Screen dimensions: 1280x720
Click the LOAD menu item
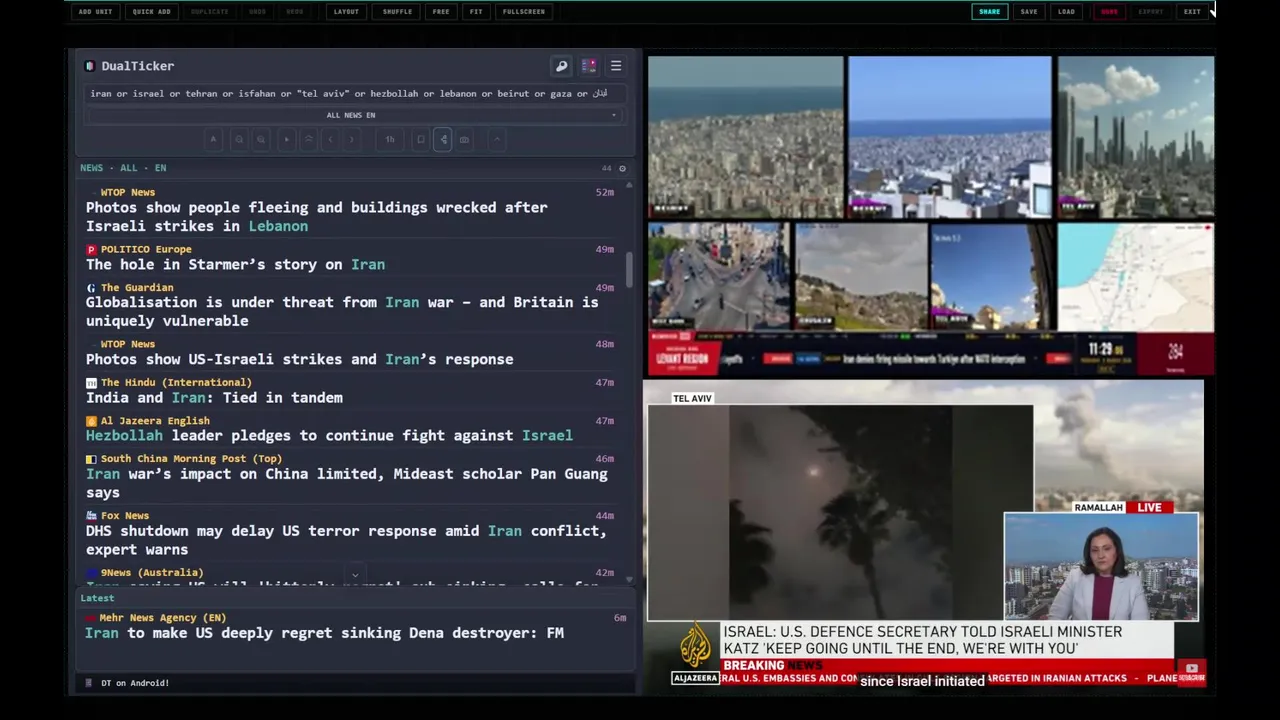click(x=1066, y=12)
